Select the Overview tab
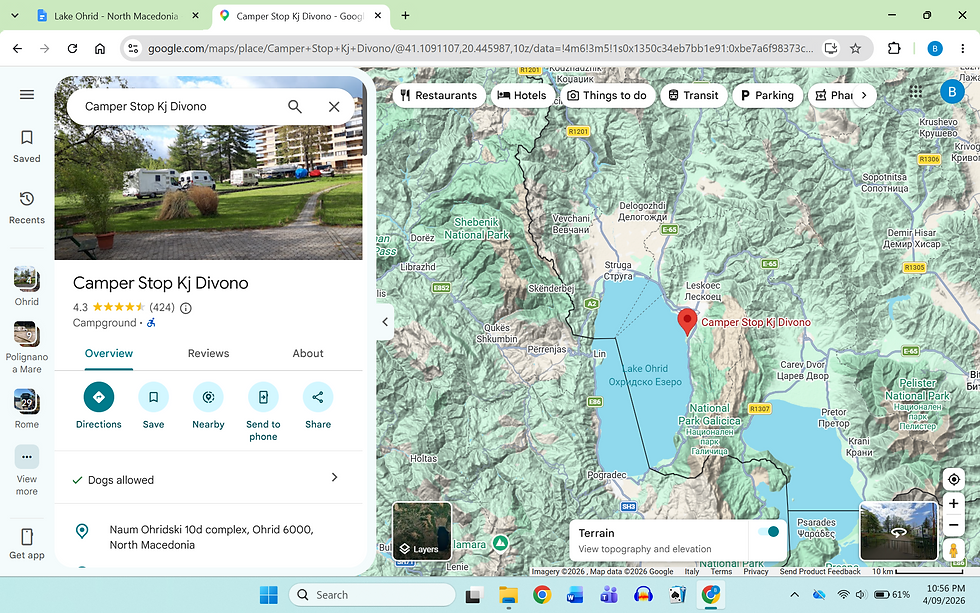Viewport: 980px width, 613px height. click(109, 354)
